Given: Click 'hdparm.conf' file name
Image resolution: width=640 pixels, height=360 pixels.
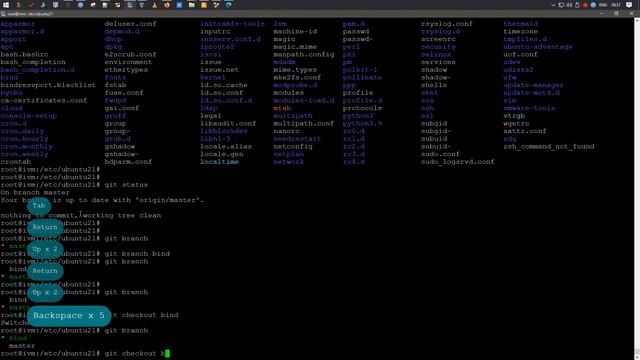Looking at the screenshot, I should tap(128, 162).
